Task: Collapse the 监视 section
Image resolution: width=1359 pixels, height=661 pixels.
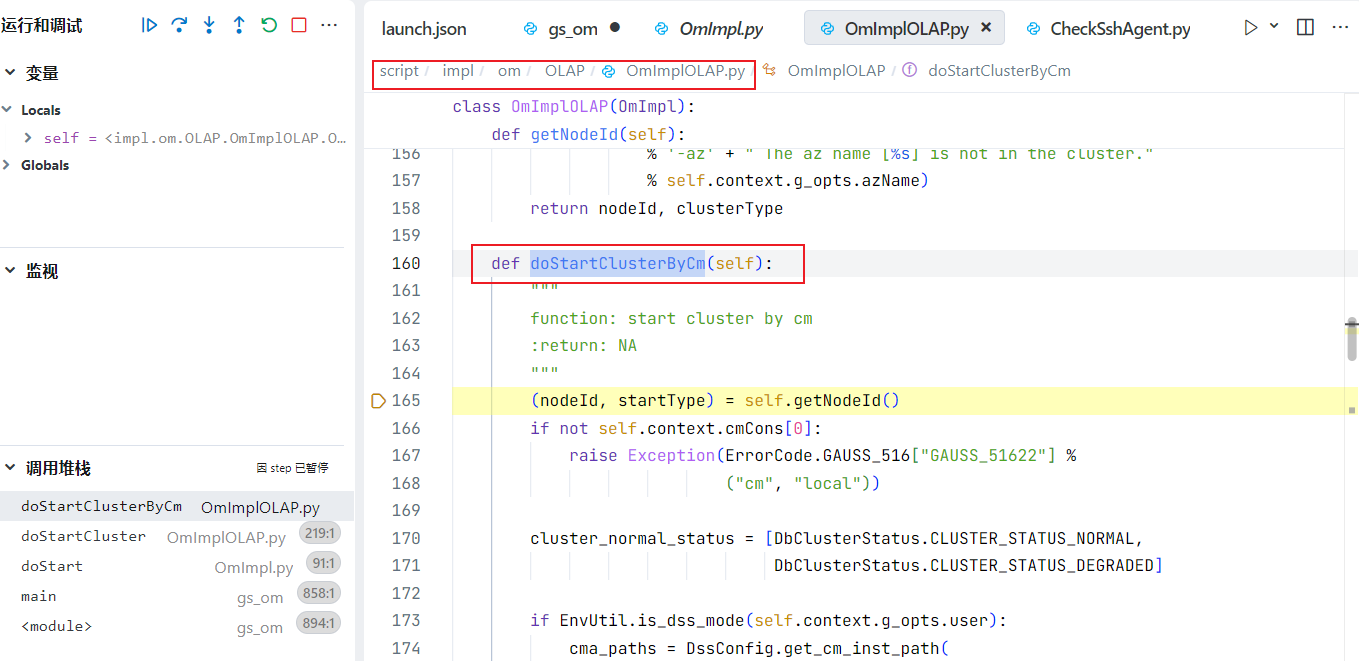Action: [x=10, y=271]
